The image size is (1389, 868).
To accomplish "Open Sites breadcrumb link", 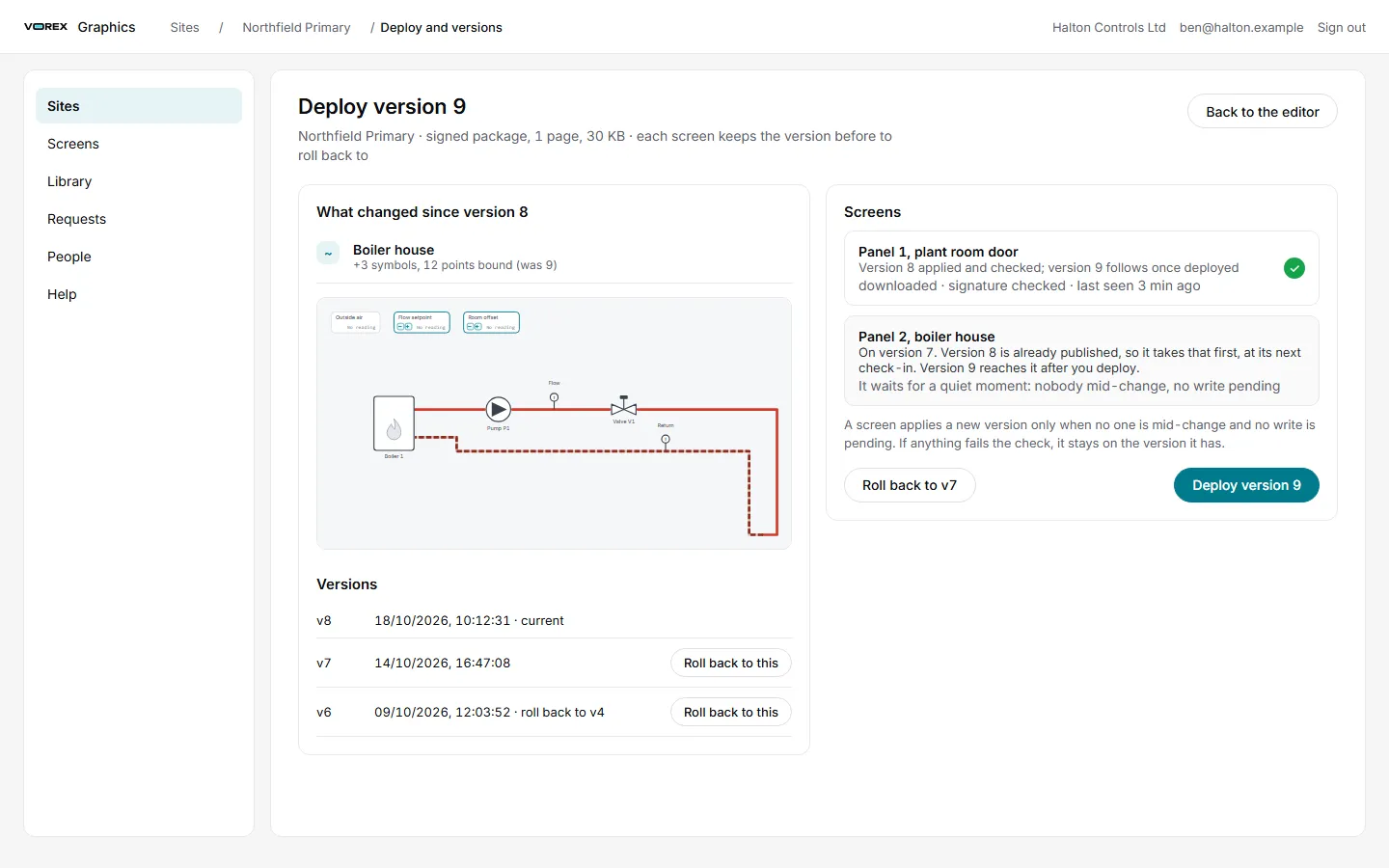I will tap(184, 27).
